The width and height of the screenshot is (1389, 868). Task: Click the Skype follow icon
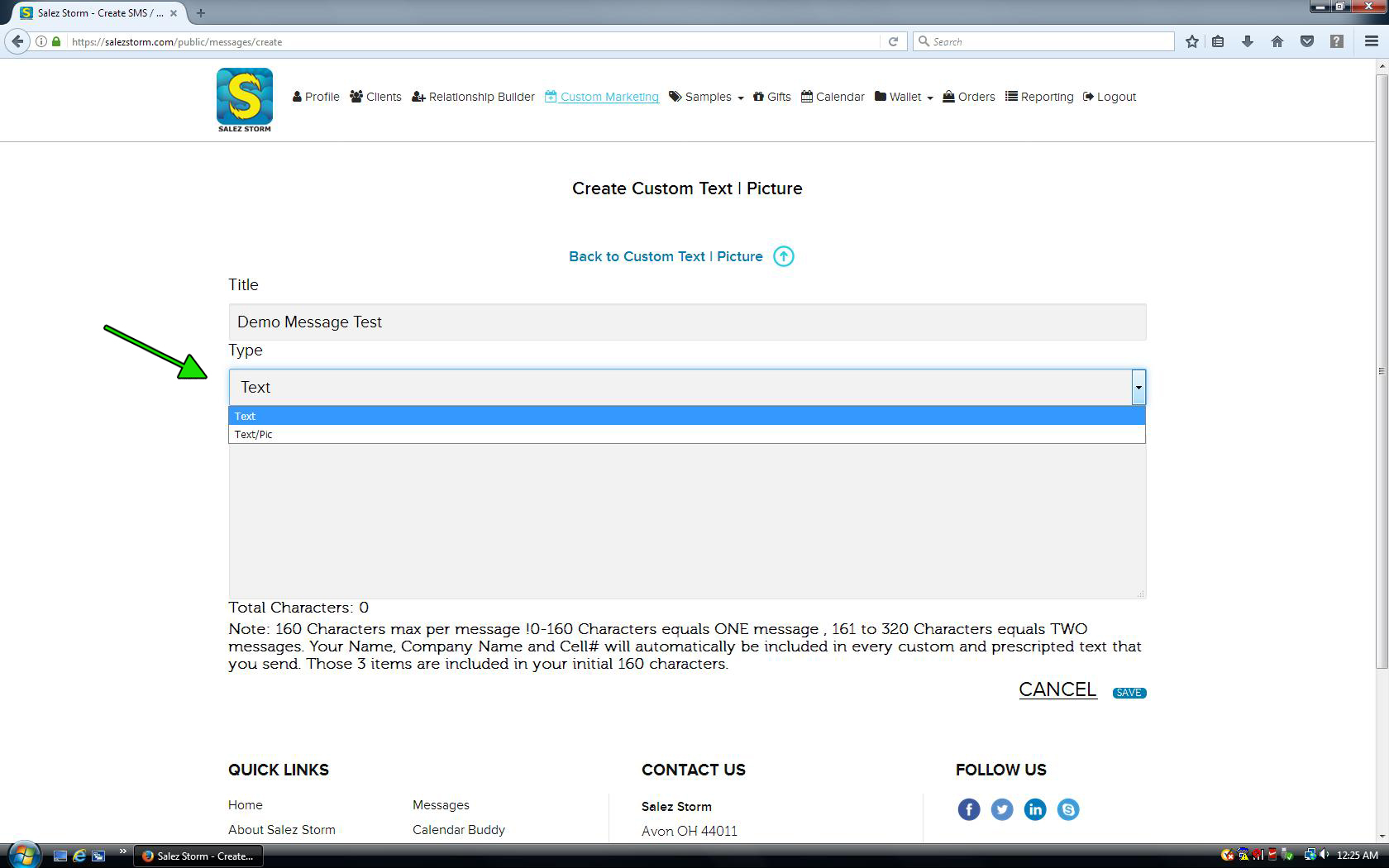(x=1067, y=809)
